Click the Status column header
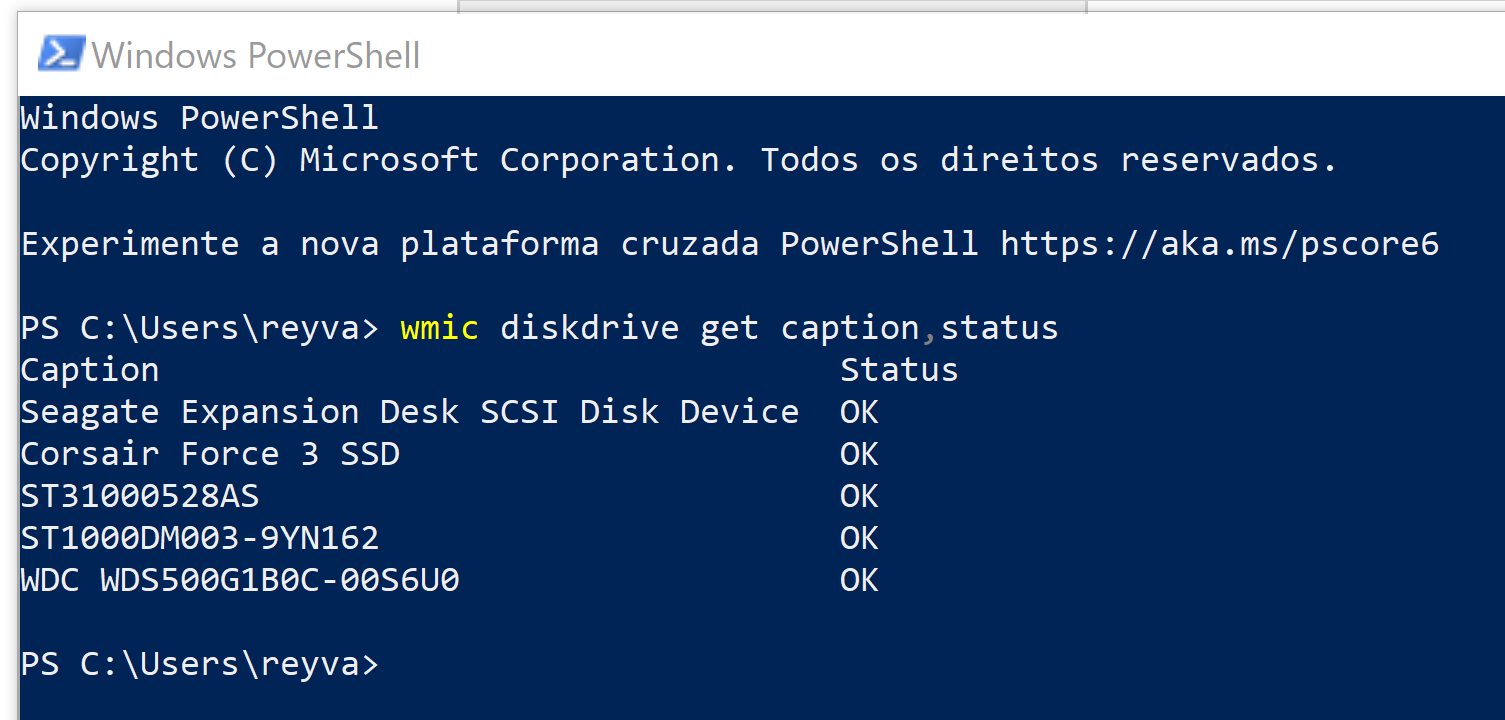The height and width of the screenshot is (720, 1505). click(x=899, y=370)
